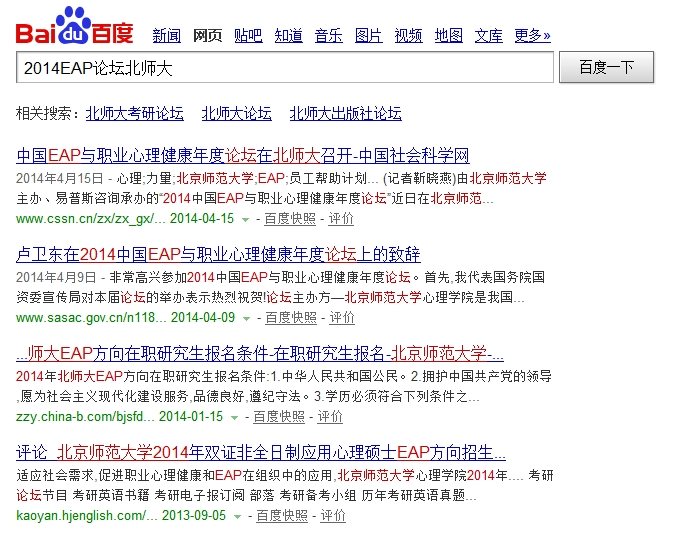
Task: Open the 新闻 tab
Action: pos(166,36)
